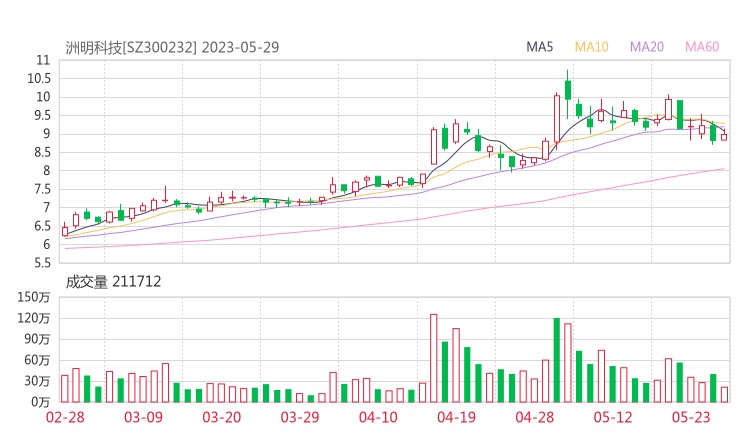The height and width of the screenshot is (440, 740).
Task: Click the date label 03-09
Action: 143,417
